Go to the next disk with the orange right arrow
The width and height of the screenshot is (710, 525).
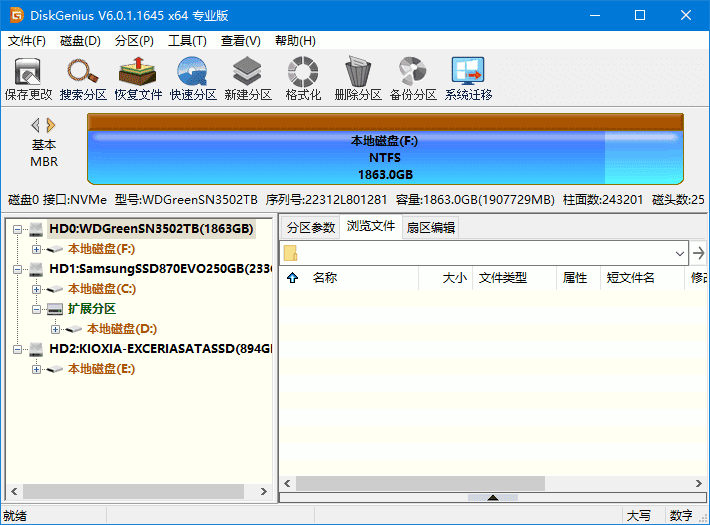[51, 125]
